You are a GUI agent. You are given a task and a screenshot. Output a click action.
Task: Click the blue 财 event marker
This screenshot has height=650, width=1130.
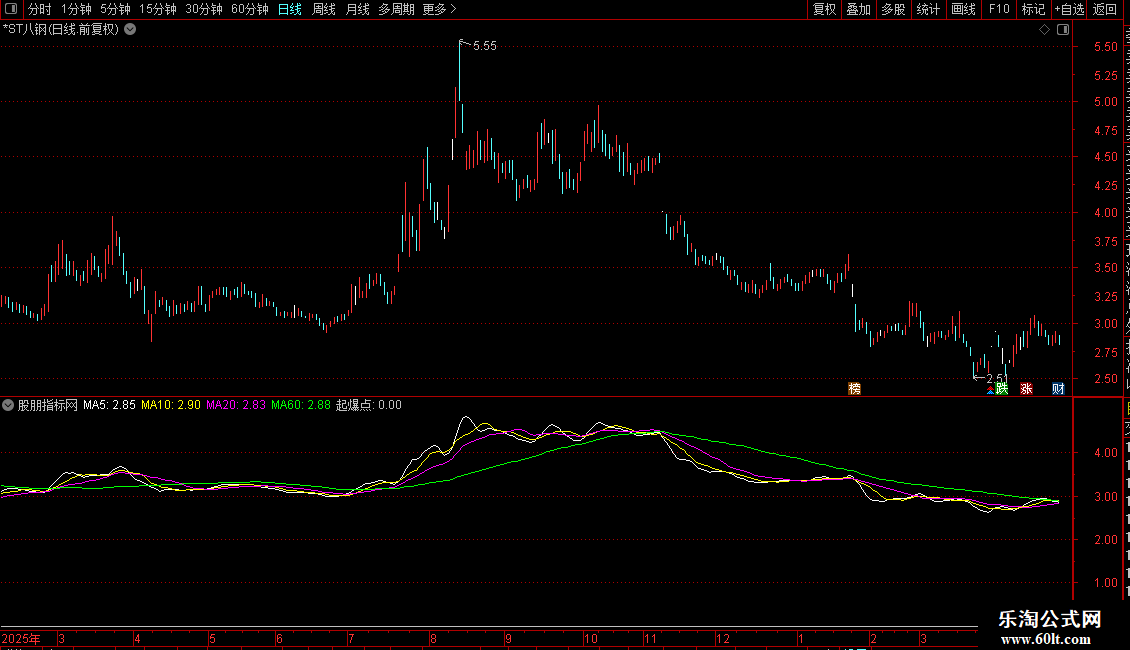[1058, 388]
